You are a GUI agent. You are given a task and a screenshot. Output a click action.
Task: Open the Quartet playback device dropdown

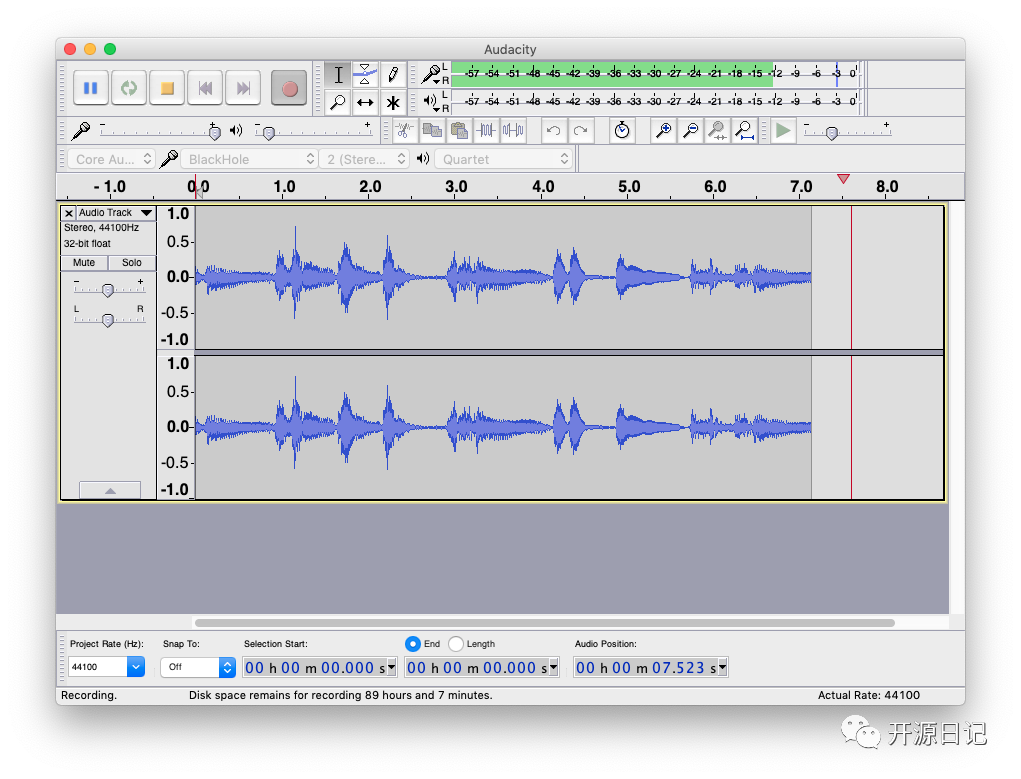click(x=504, y=159)
